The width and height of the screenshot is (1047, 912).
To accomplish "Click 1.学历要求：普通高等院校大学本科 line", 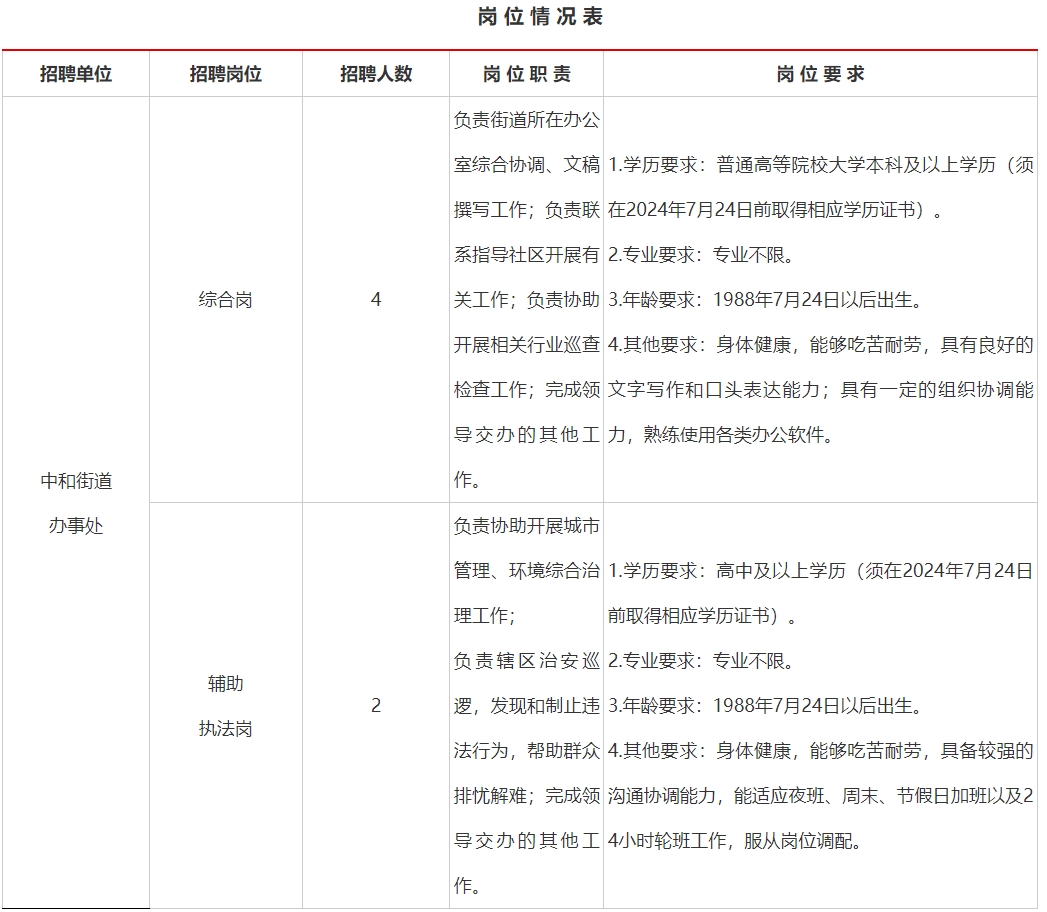I will point(821,165).
